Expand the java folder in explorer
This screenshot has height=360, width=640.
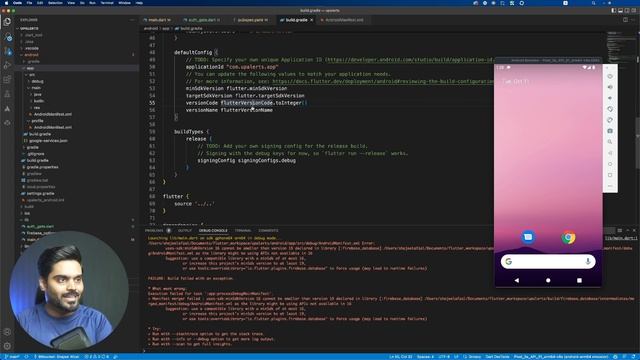pyautogui.click(x=38, y=94)
